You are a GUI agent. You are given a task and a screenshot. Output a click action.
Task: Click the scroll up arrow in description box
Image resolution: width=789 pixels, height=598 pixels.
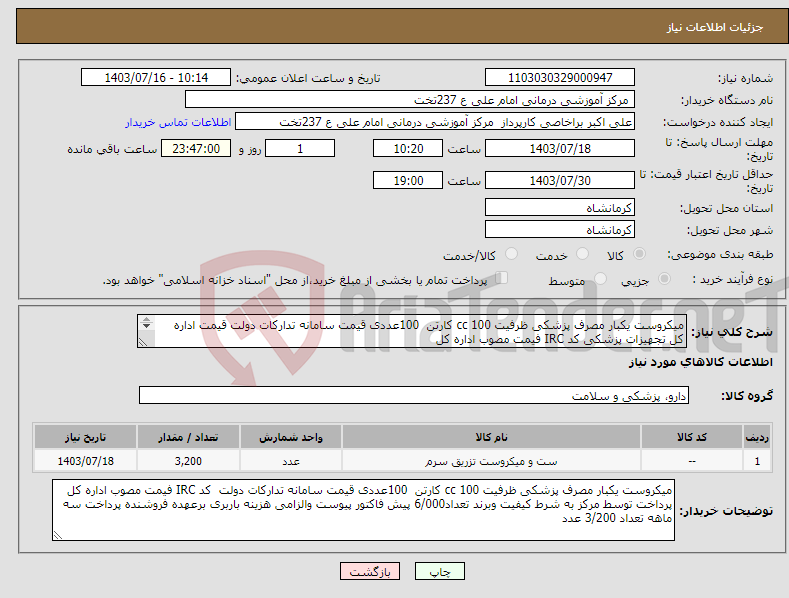point(146,320)
